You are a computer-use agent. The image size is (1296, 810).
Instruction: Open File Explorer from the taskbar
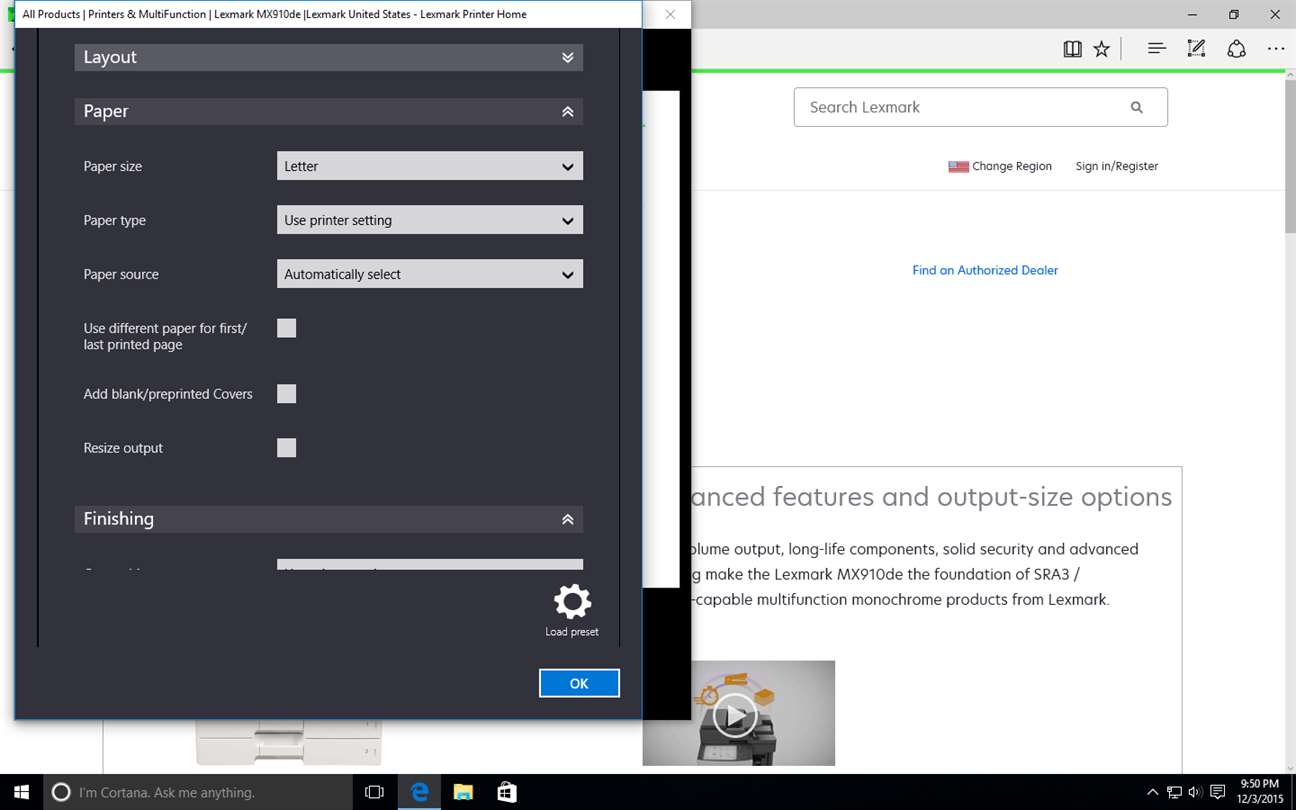(x=463, y=792)
